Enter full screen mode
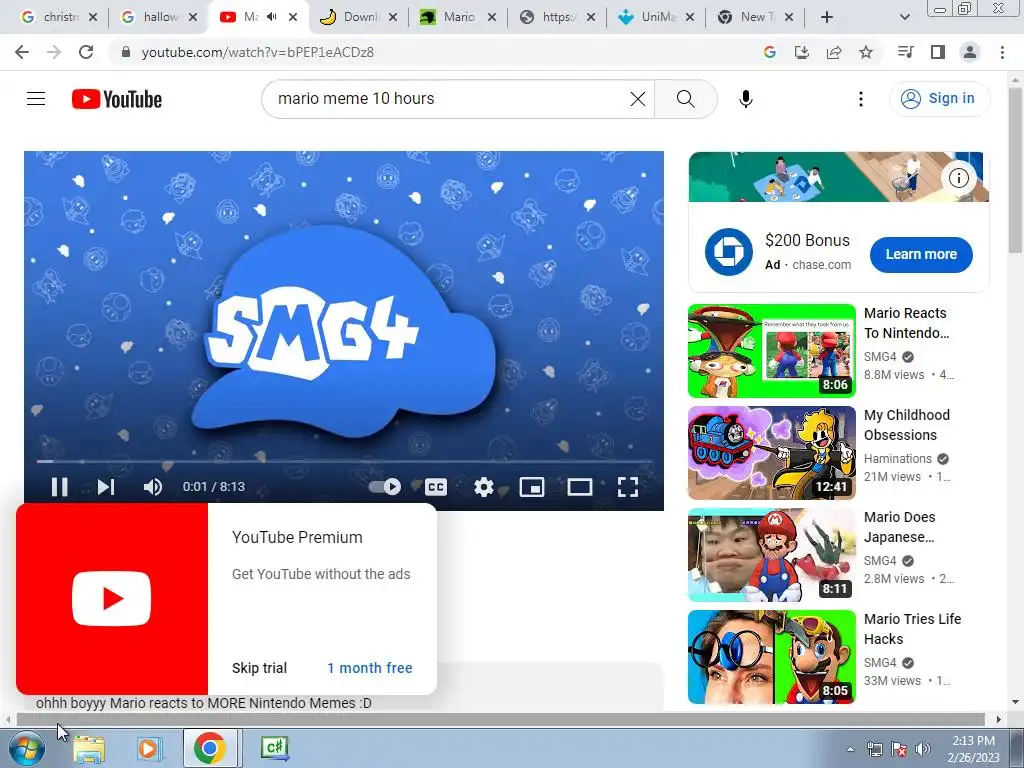Screen dimensions: 1024x768 coord(628,487)
